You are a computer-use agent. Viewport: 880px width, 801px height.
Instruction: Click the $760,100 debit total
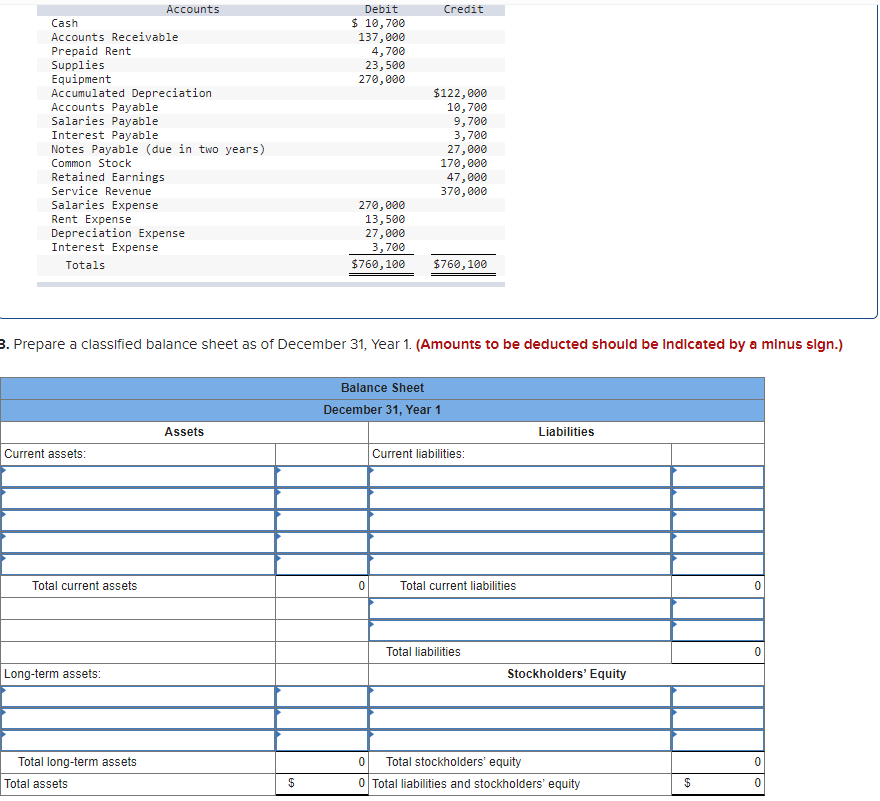(x=378, y=264)
